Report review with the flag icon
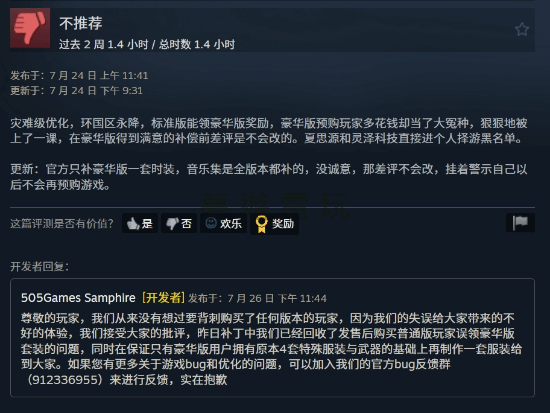 tap(520, 222)
